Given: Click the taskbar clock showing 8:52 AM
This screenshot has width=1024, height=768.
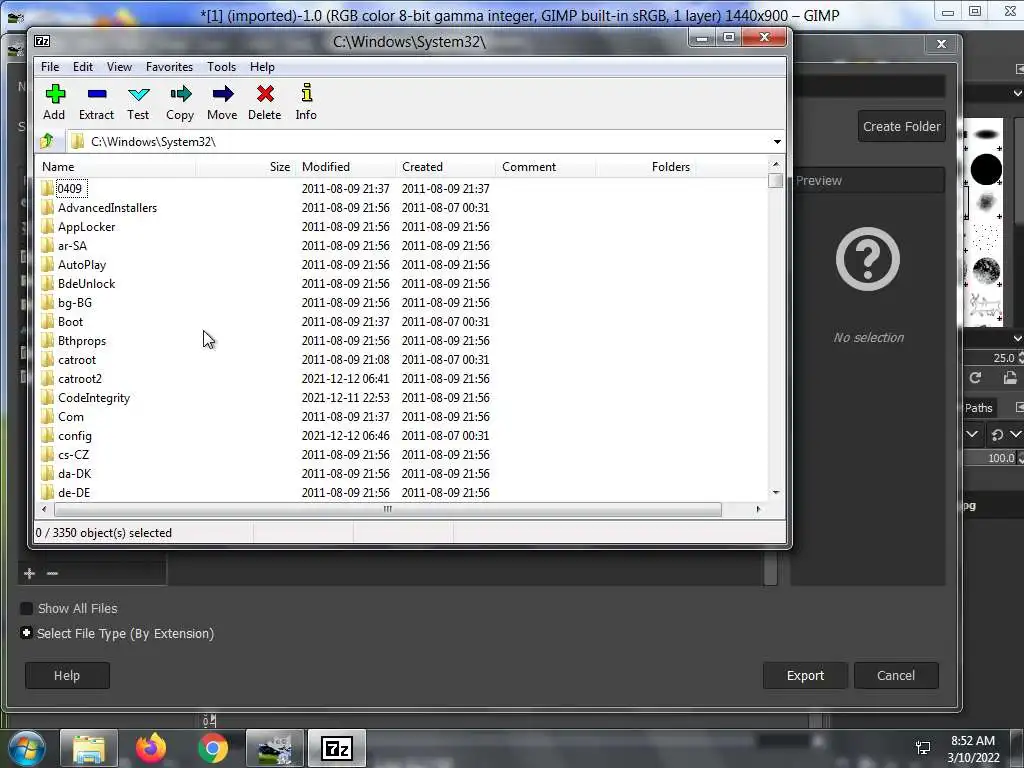Looking at the screenshot, I should pyautogui.click(x=973, y=749).
